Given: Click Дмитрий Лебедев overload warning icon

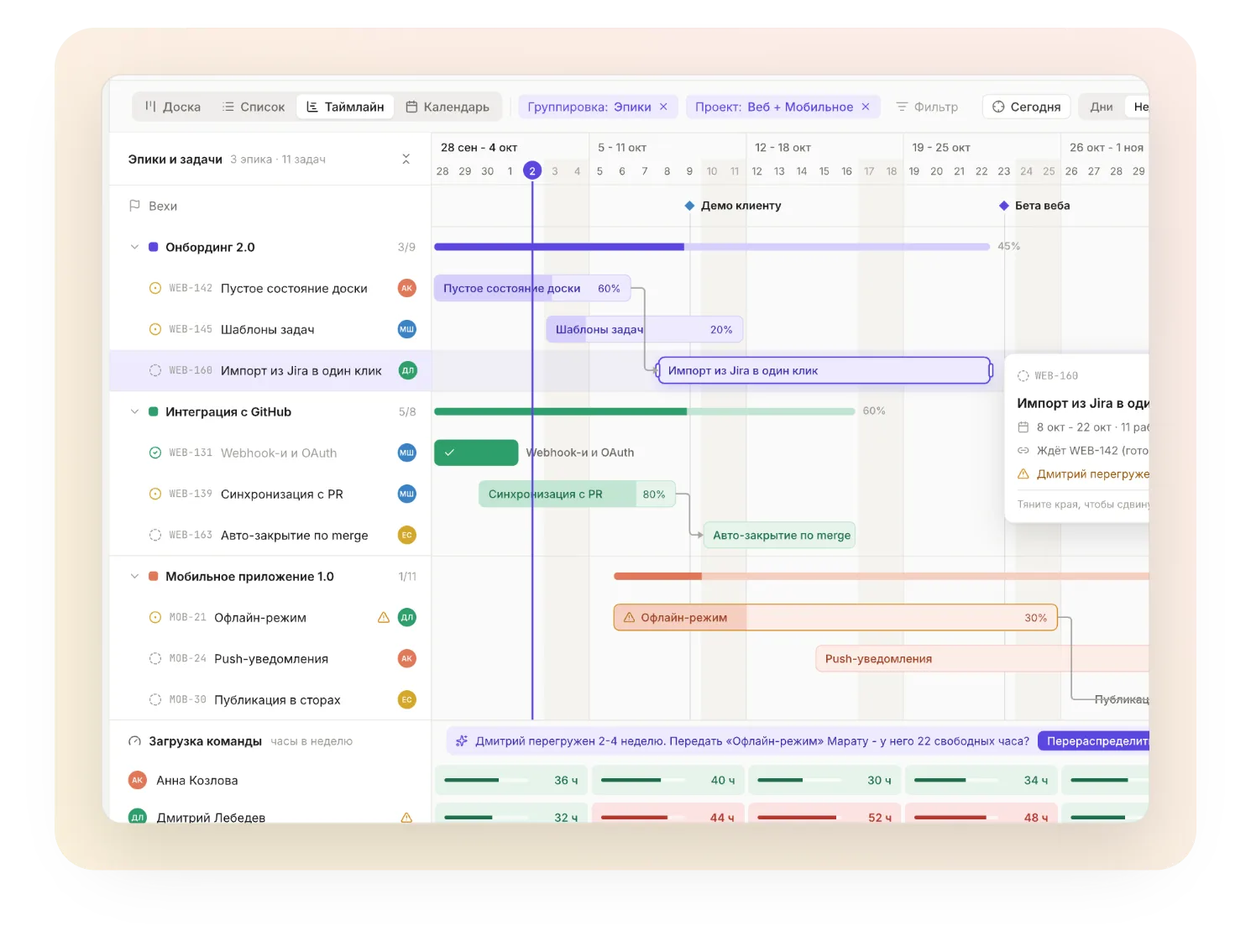Looking at the screenshot, I should [406, 817].
